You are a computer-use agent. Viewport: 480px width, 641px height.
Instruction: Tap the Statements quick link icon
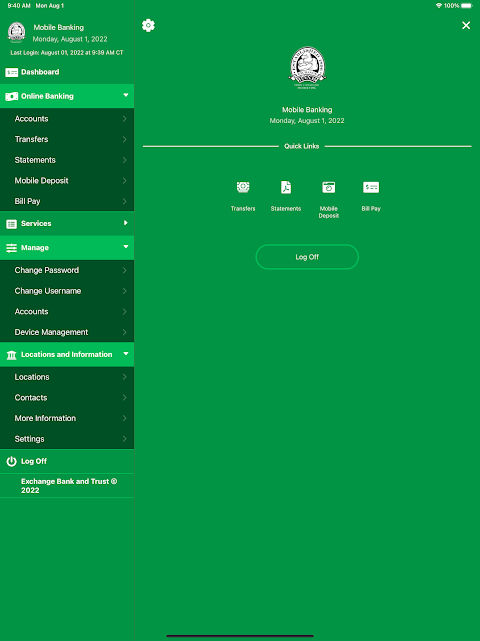click(286, 187)
